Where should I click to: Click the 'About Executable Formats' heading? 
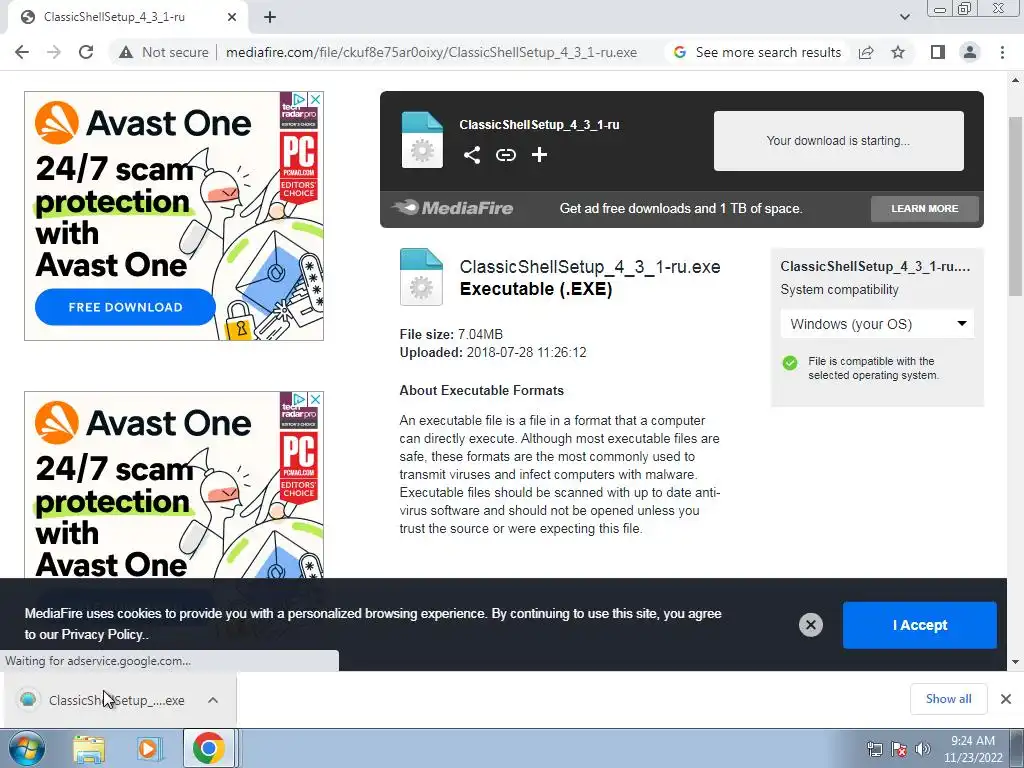click(481, 391)
